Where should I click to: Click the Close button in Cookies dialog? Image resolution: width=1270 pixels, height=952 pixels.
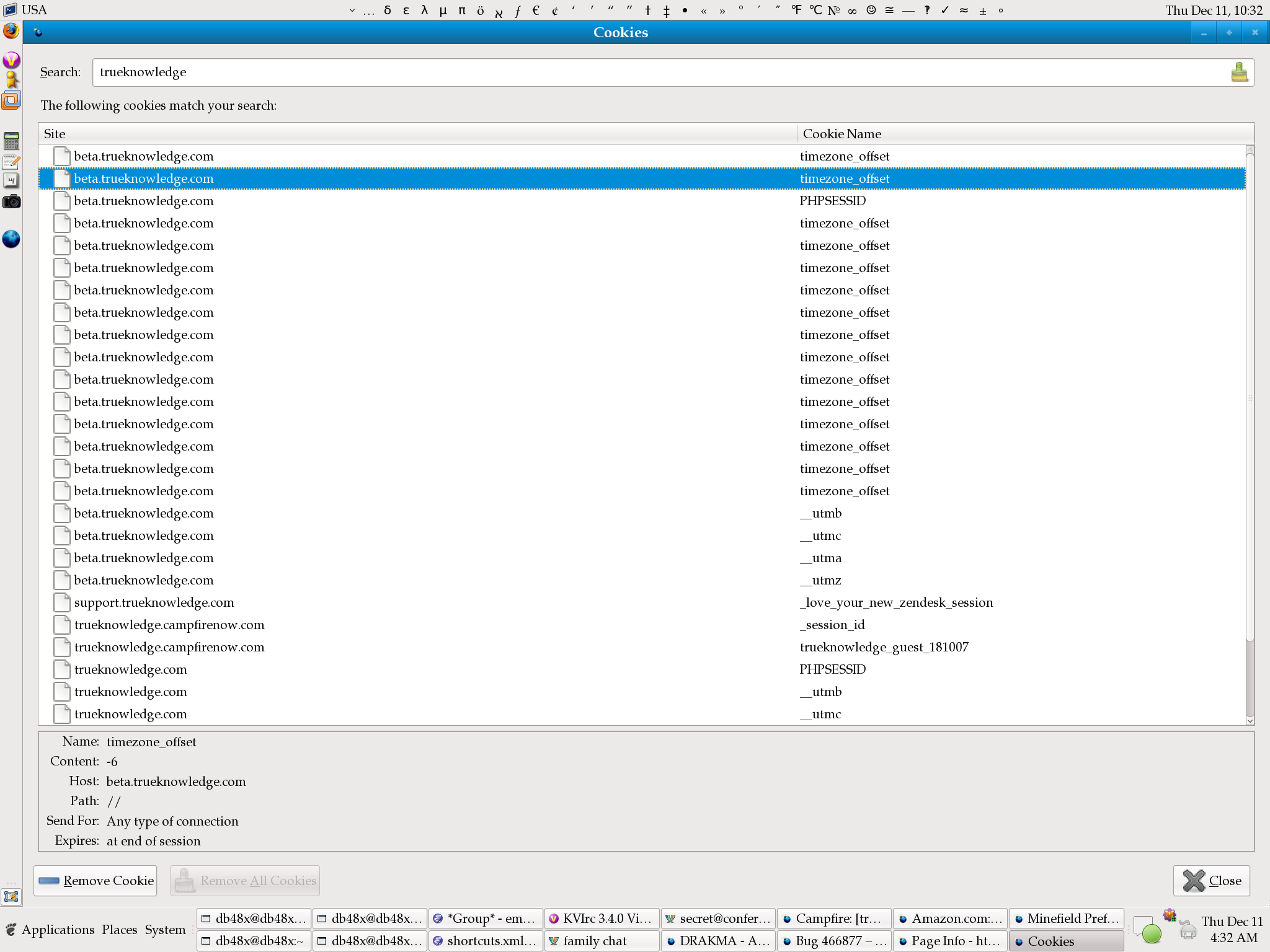1212,881
